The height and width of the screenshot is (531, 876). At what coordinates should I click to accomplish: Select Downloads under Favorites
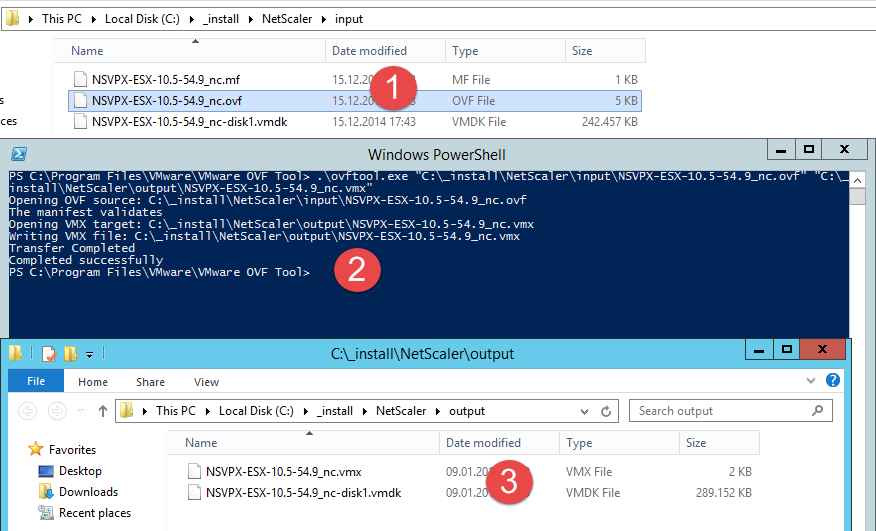pos(89,492)
